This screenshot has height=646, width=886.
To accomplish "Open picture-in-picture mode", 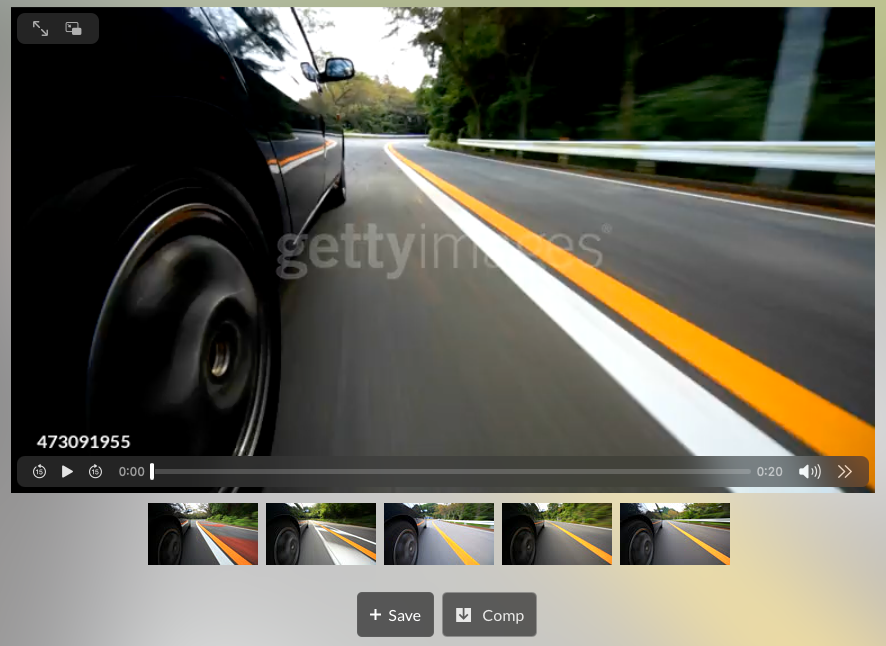I will click(74, 29).
